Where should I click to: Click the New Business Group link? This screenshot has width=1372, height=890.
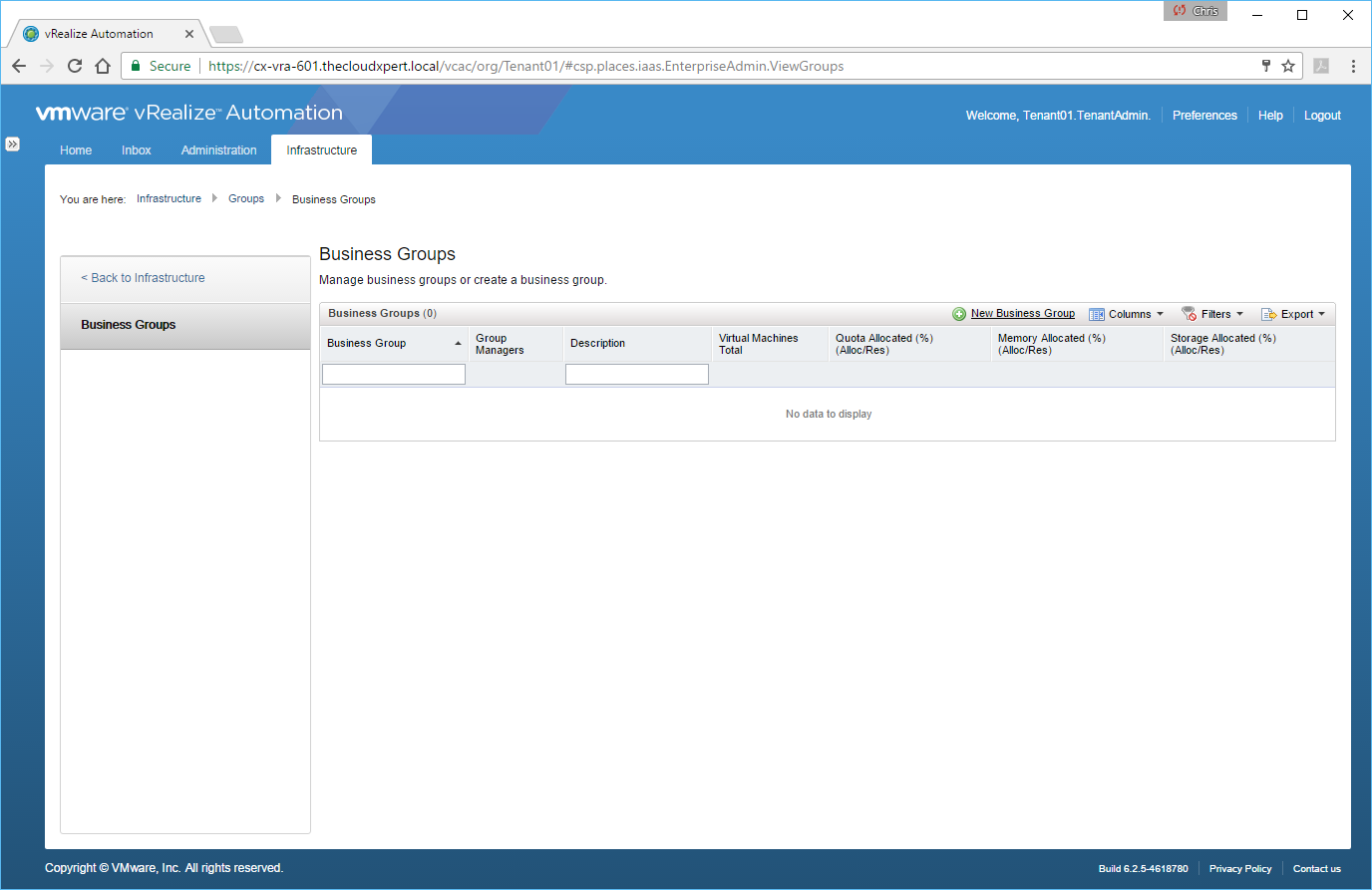point(1022,313)
